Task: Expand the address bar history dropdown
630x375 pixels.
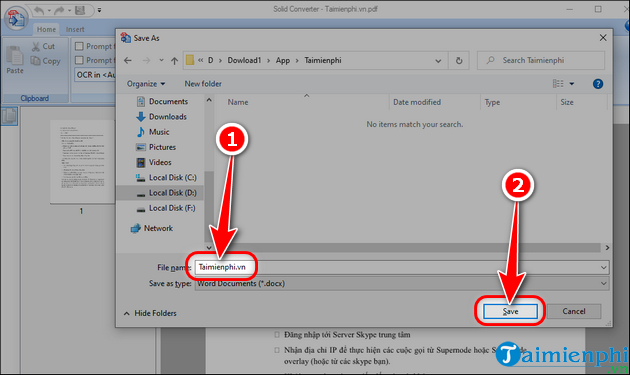Action: point(438,61)
